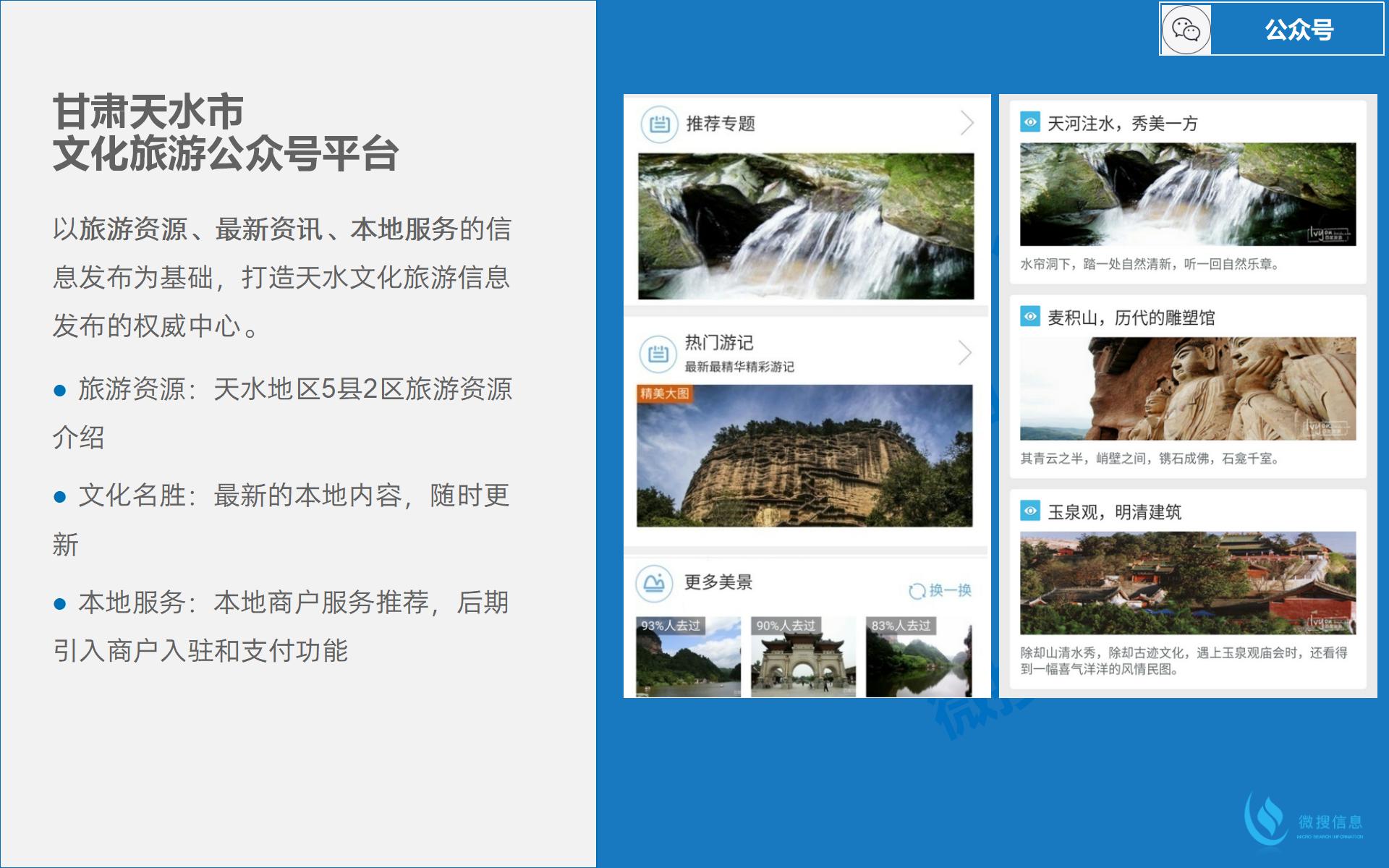
Task: Click the 热门游记 journal icon
Action: [657, 353]
